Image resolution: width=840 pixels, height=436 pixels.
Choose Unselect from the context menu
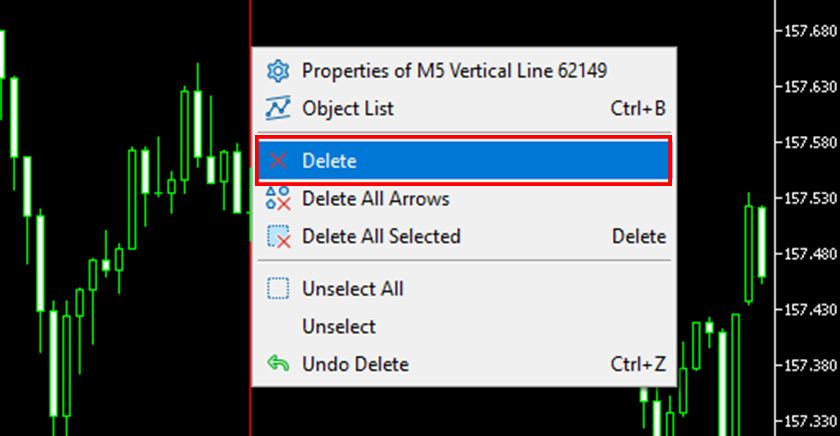(x=339, y=327)
